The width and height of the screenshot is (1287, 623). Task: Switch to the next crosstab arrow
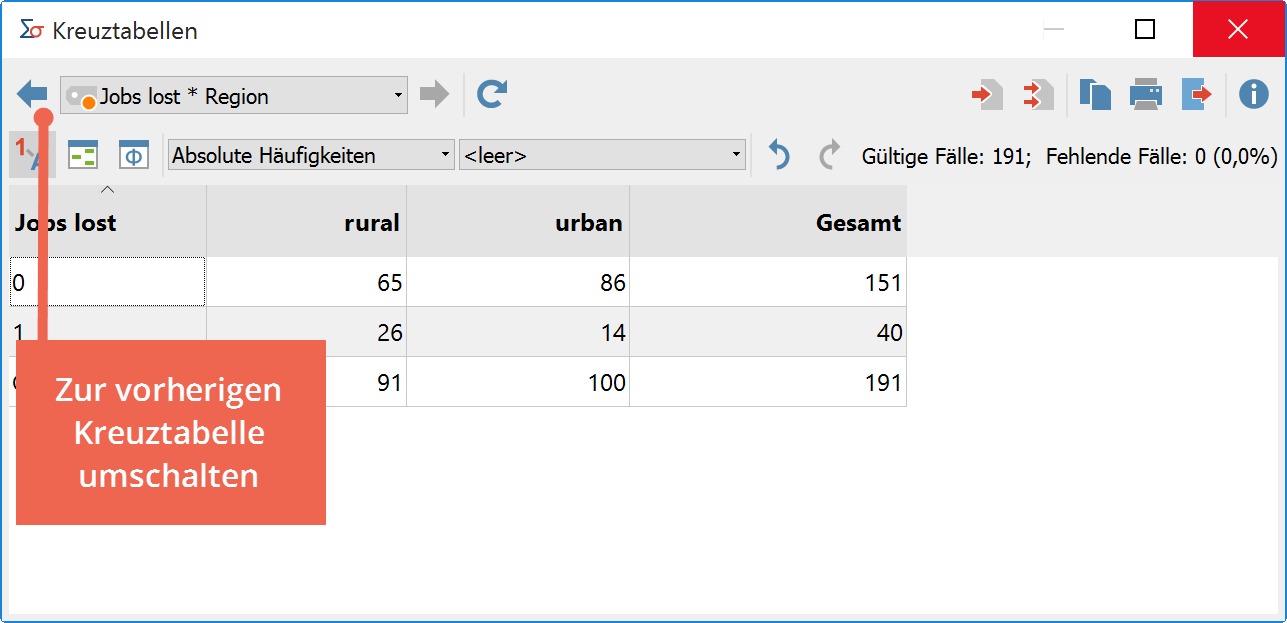point(434,95)
